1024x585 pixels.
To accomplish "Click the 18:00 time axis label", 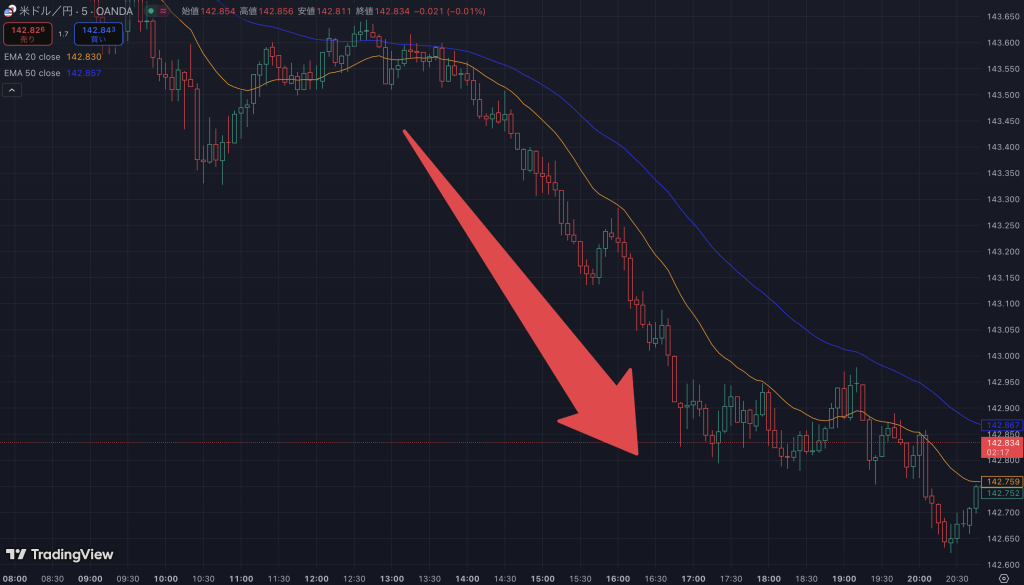I will click(769, 578).
